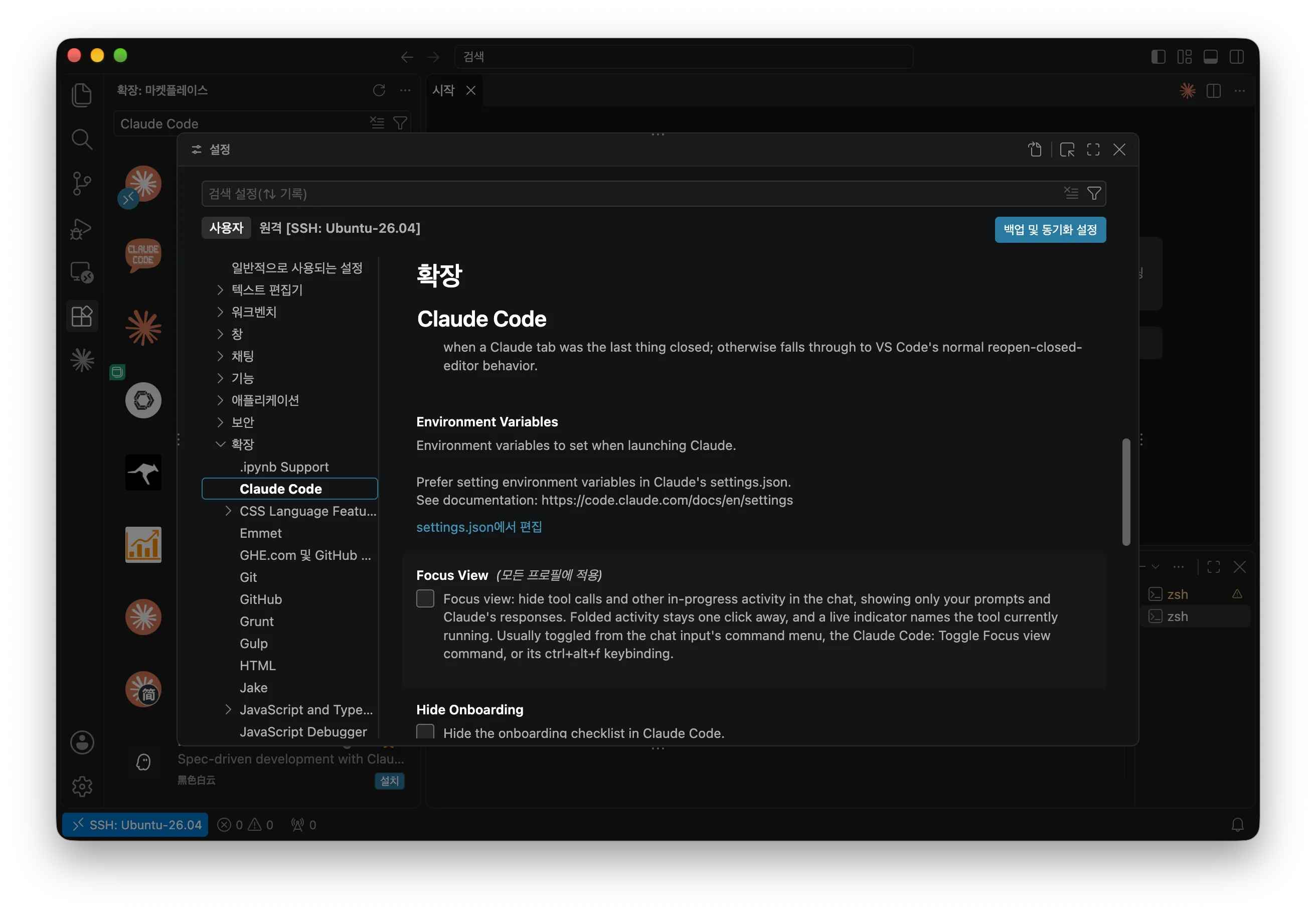
Task: Switch to 원격 [SSH: Ubuntu-26.04] settings tab
Action: click(340, 228)
